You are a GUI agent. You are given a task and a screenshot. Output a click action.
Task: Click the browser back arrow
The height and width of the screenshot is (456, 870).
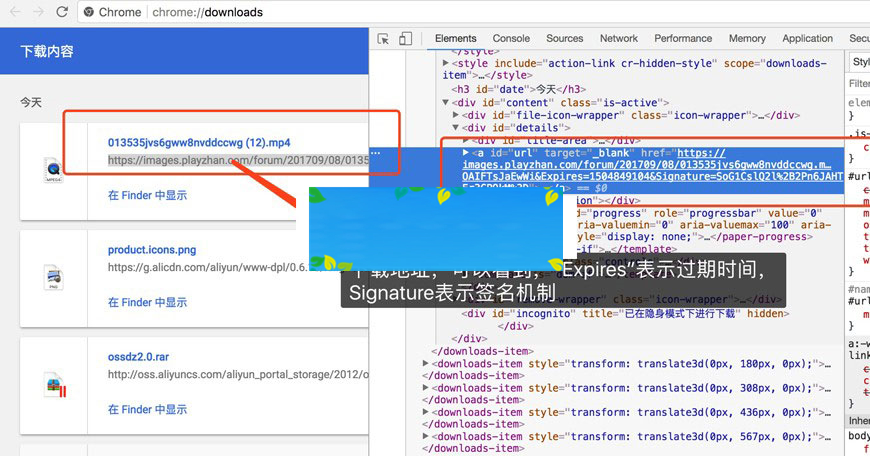click(x=12, y=12)
